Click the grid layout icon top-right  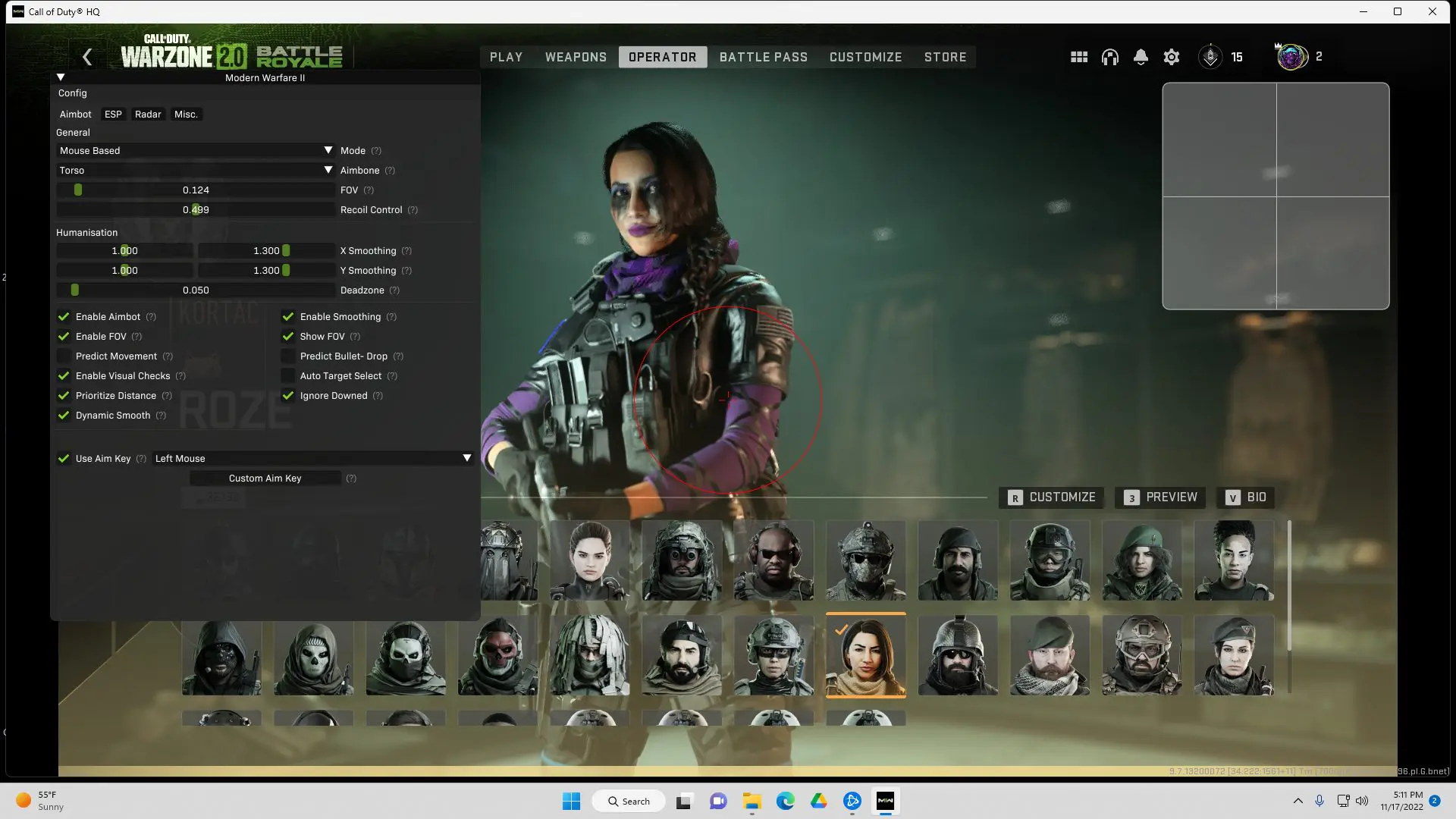[1079, 57]
